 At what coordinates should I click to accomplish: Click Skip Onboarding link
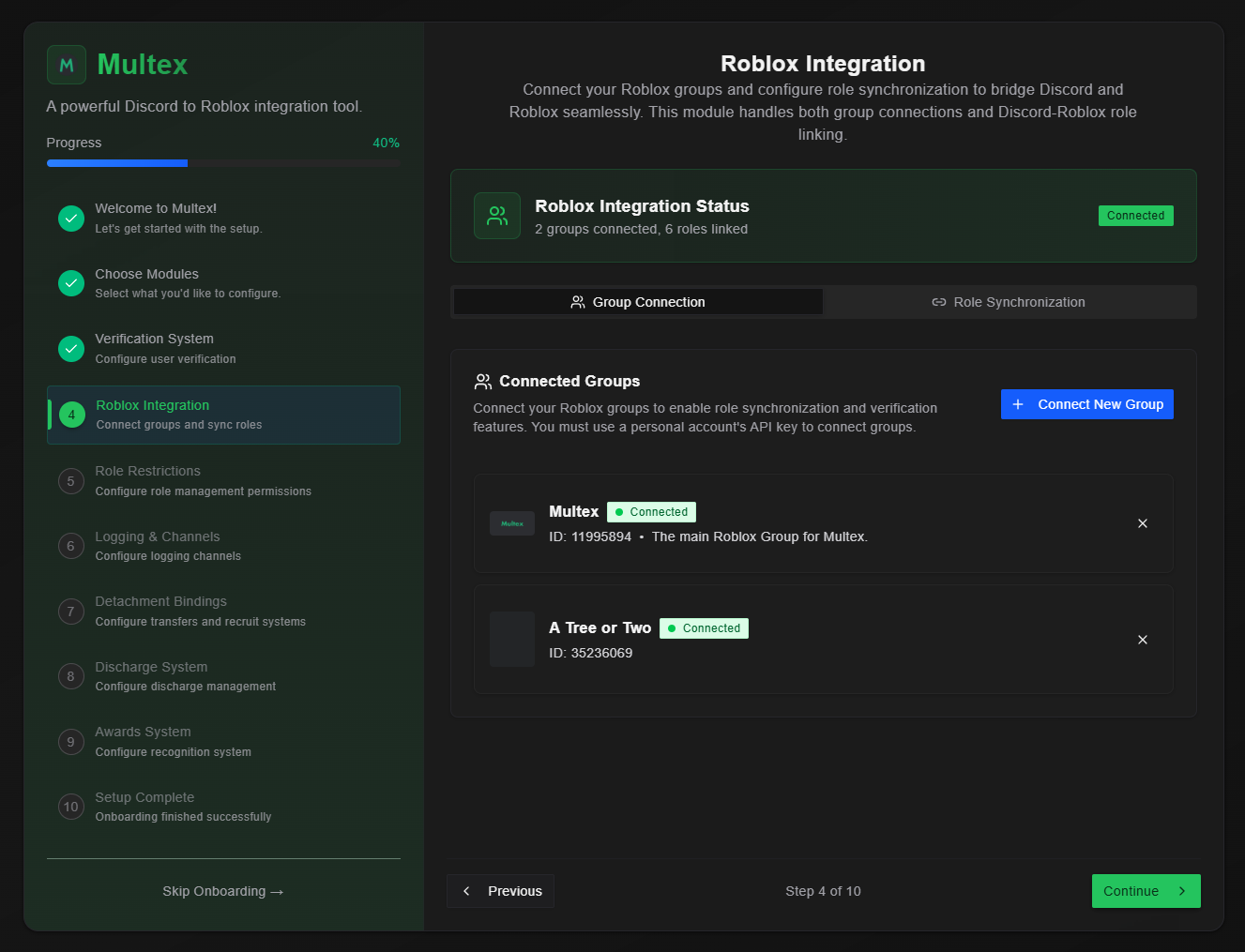(223, 891)
